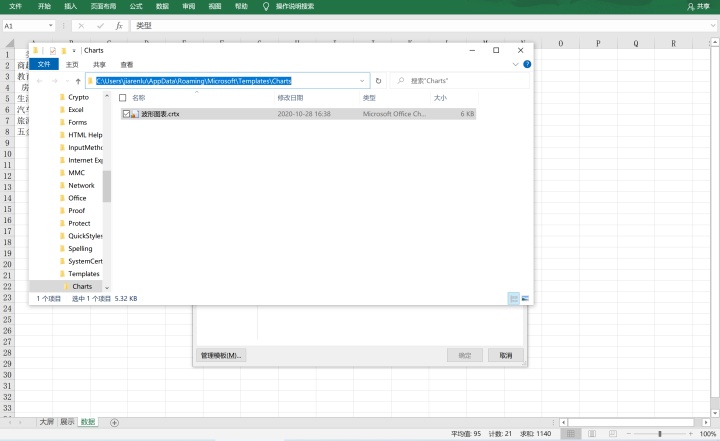
Task: Click the properties checkmark icon in Explorer title bar
Action: pos(53,51)
